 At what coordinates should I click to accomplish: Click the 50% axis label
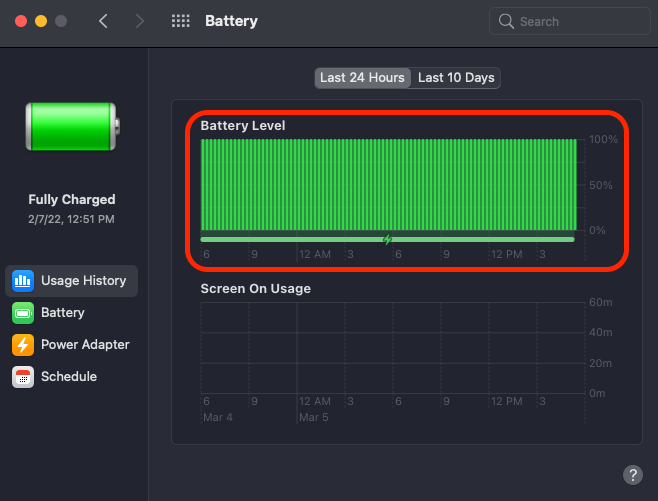pos(601,185)
